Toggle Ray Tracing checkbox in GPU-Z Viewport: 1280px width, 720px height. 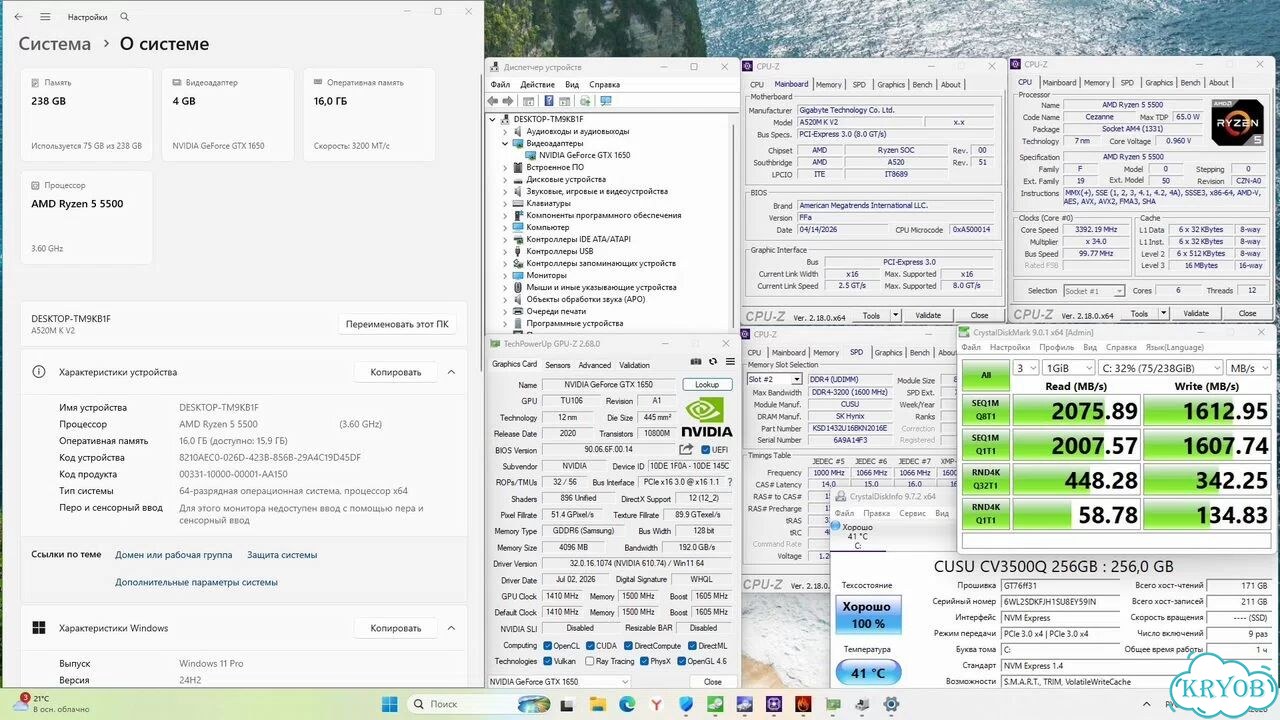point(588,661)
